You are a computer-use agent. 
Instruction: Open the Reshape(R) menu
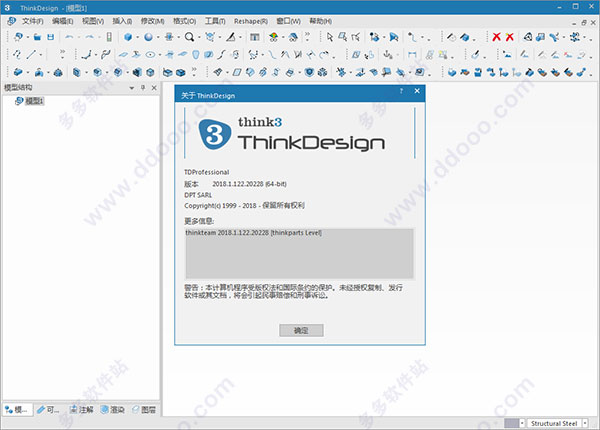pyautogui.click(x=251, y=21)
